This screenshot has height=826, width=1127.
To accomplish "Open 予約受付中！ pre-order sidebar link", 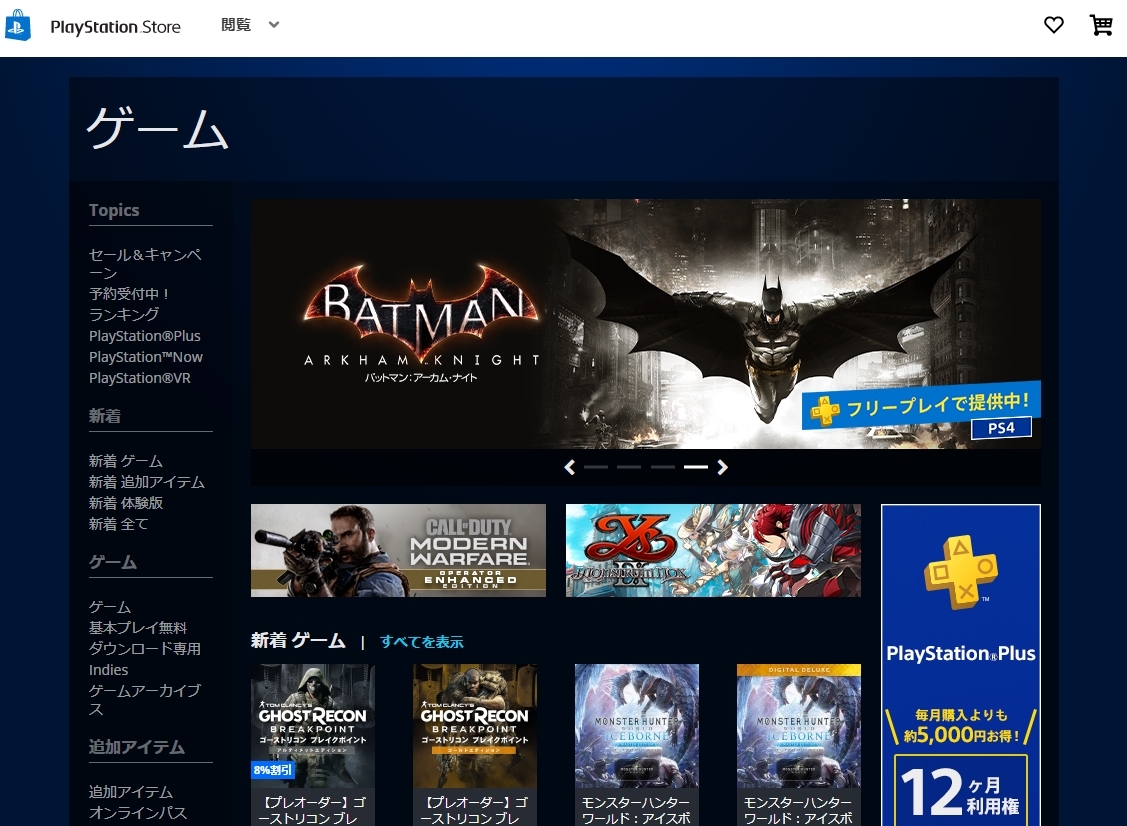I will tap(129, 294).
